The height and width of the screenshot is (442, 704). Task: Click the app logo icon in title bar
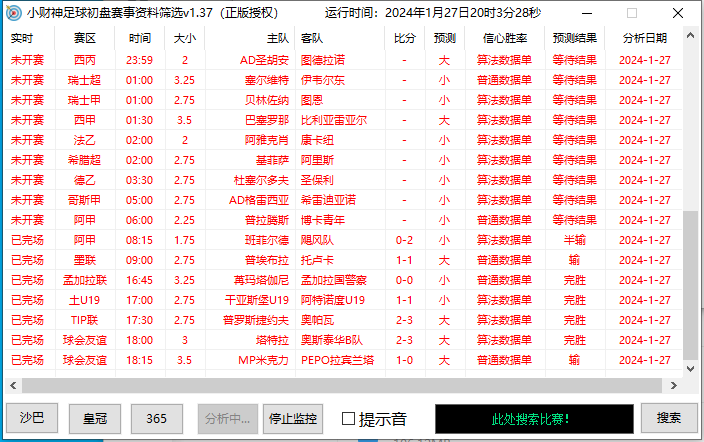pyautogui.click(x=13, y=13)
